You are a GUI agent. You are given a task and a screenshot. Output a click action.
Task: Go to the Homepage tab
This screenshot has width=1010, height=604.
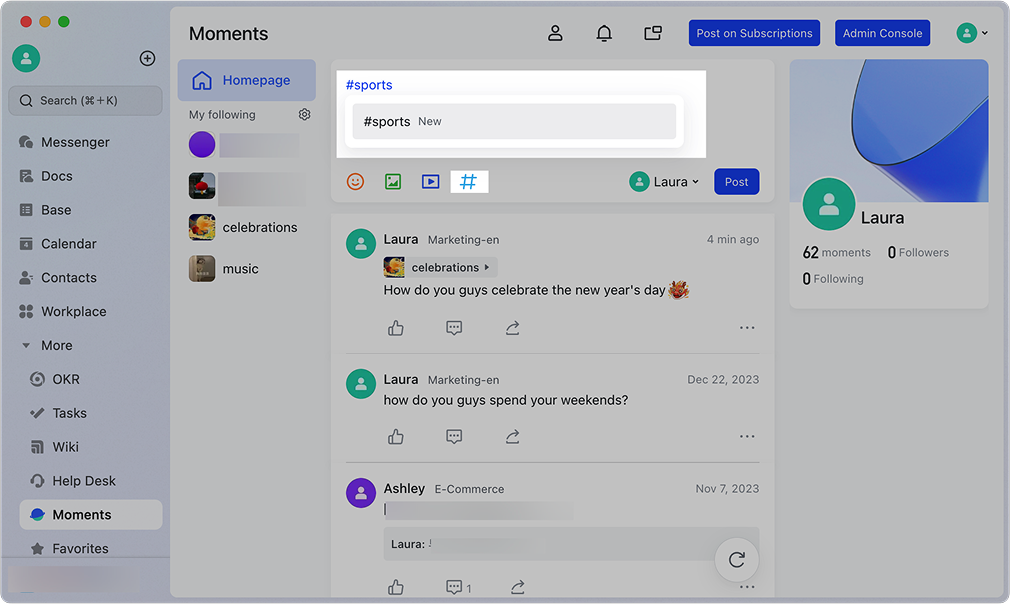(x=246, y=81)
